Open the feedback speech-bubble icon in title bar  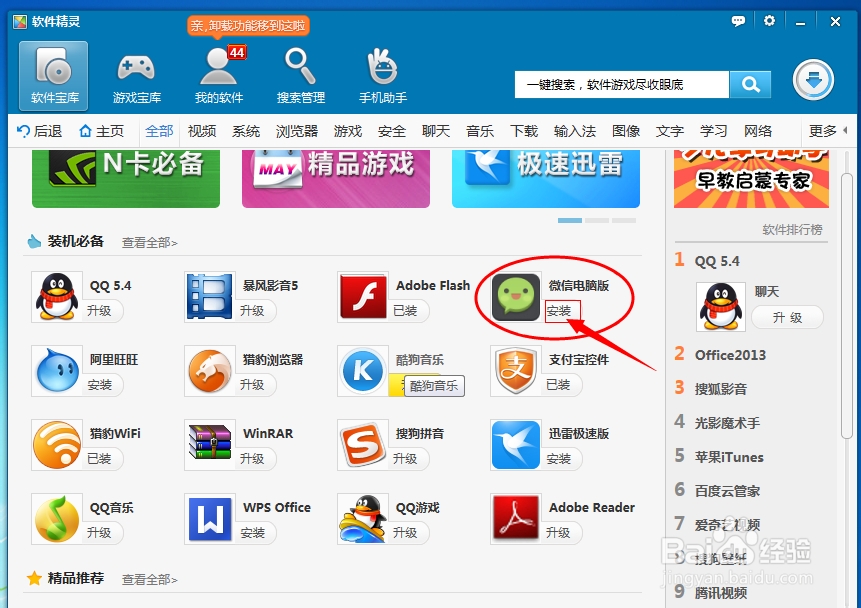click(738, 21)
